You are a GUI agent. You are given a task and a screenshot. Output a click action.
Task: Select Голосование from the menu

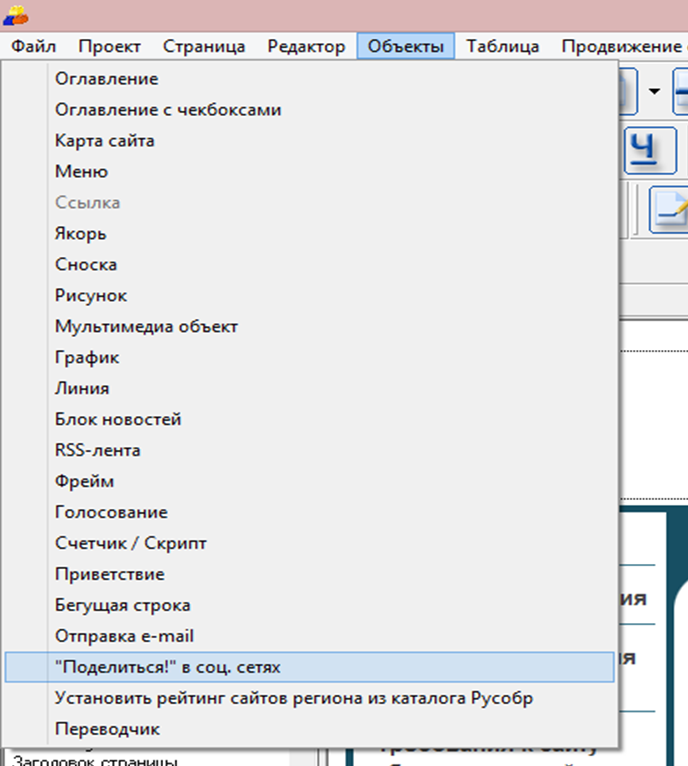pos(111,513)
